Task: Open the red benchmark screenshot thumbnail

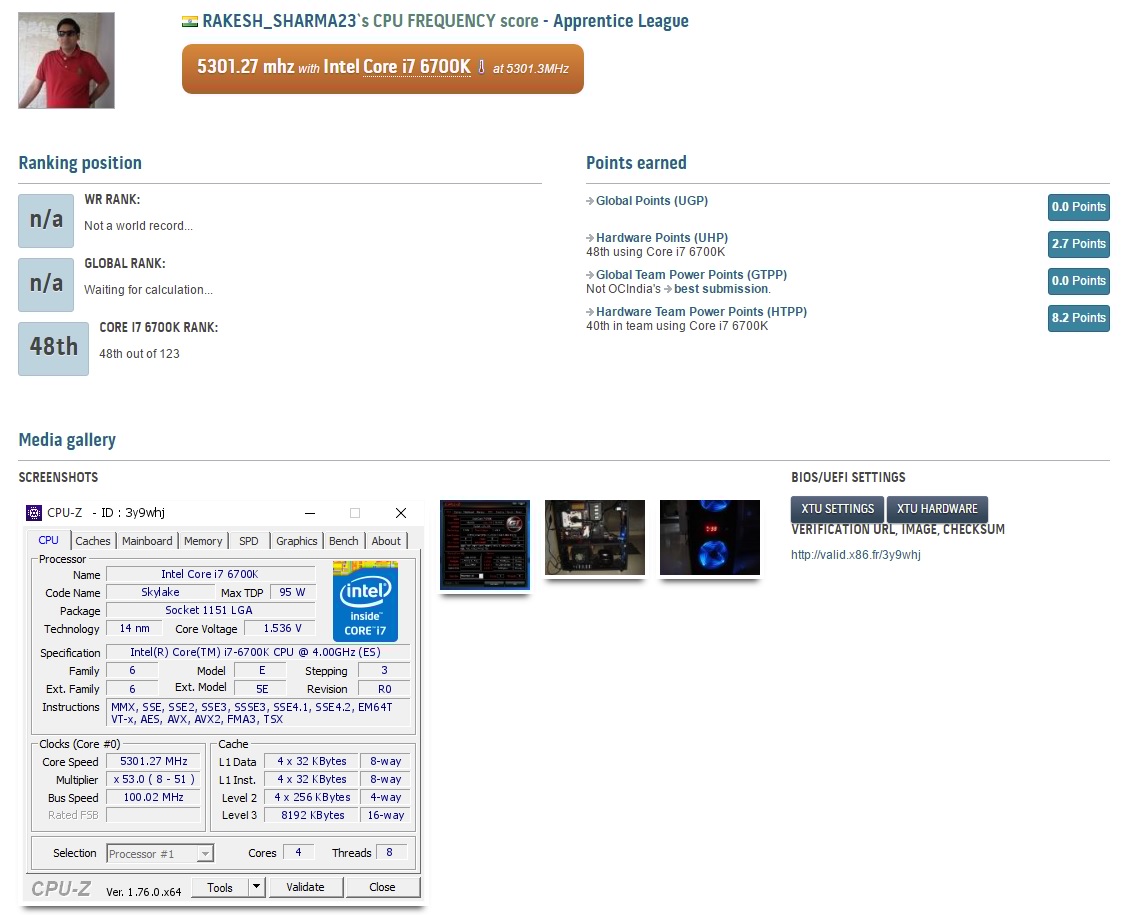Action: pyautogui.click(x=485, y=544)
